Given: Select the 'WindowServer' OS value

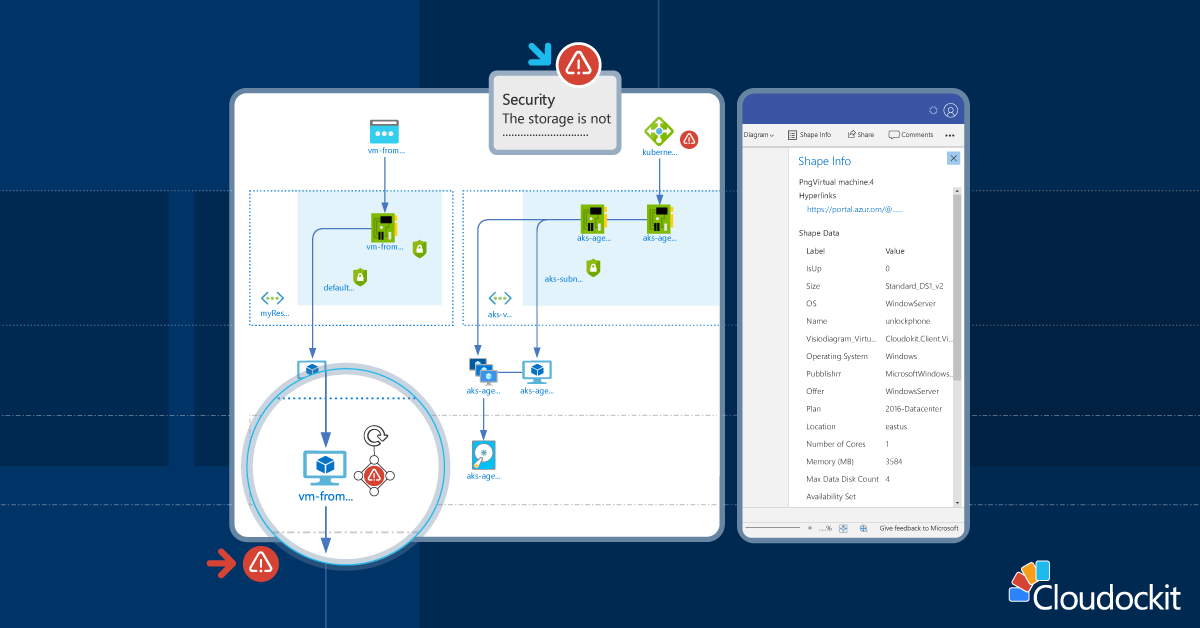Looking at the screenshot, I should point(910,303).
